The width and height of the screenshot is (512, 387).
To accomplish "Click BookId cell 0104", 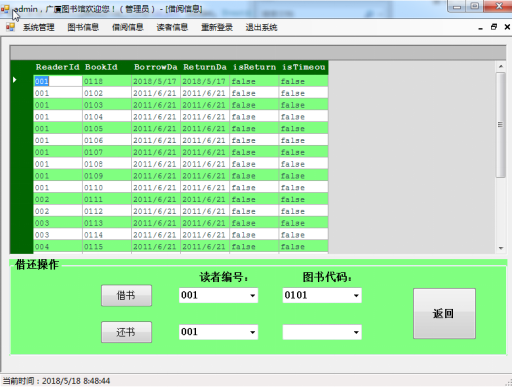I will 107,117.
